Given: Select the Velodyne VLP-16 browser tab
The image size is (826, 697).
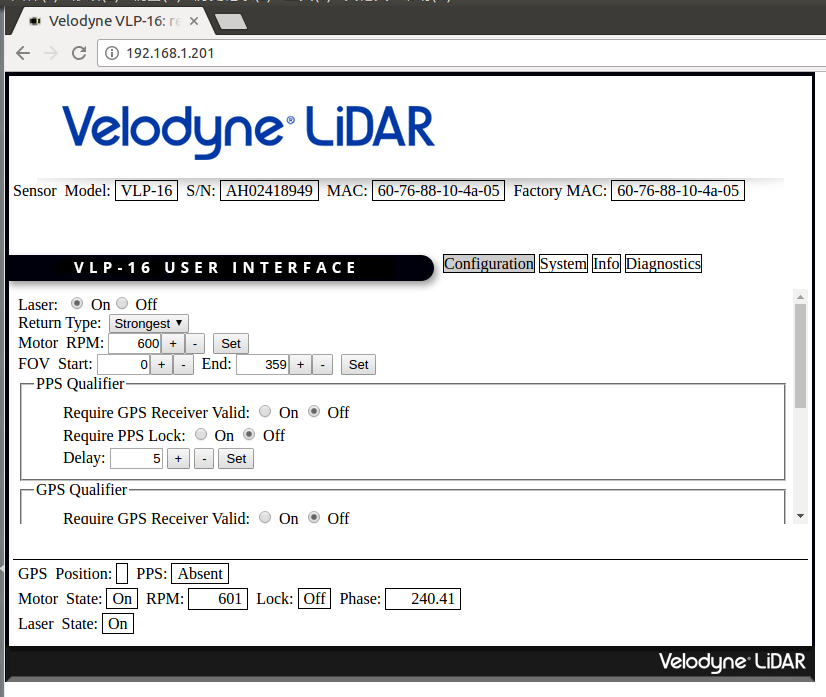Looking at the screenshot, I should [113, 21].
